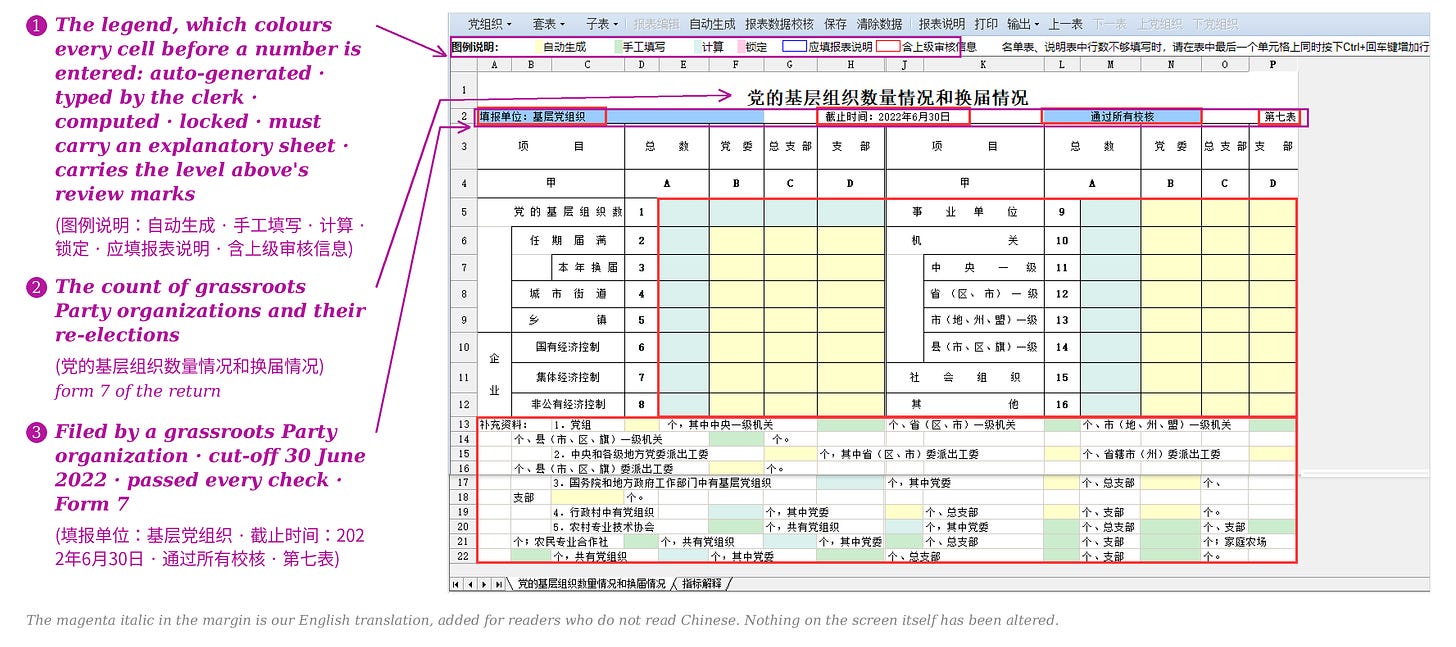The height and width of the screenshot is (647, 1456).
Task: Select the 党的基层组织数量情况和换届情况 sheet tab
Action: pos(591,584)
